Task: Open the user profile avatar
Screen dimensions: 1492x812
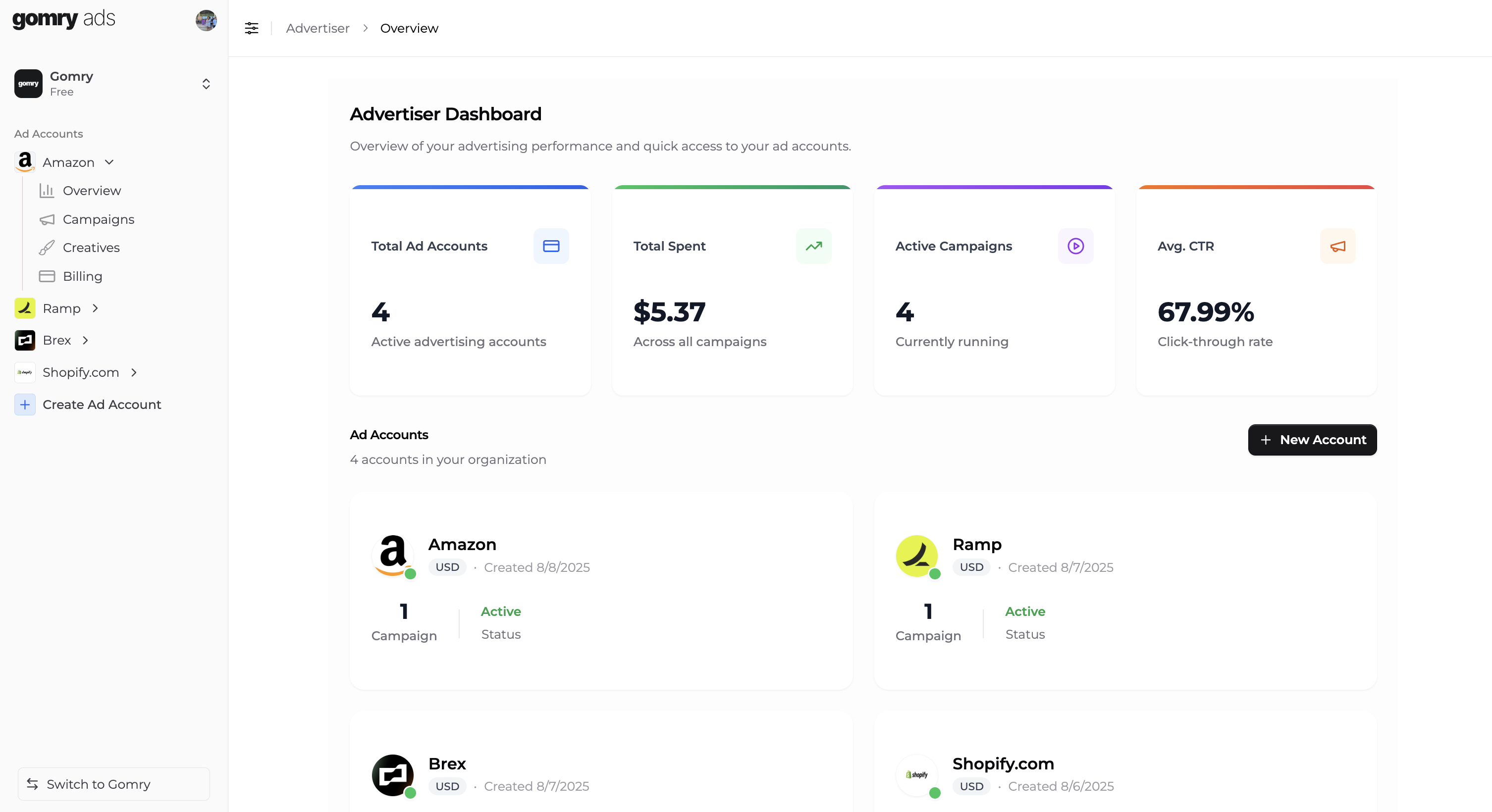Action: click(x=206, y=20)
